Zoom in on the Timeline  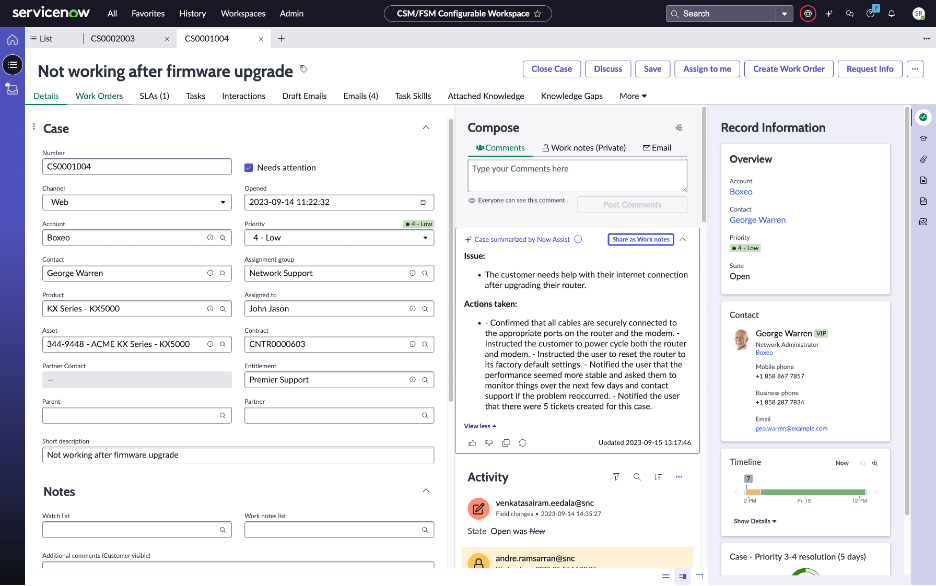point(875,463)
